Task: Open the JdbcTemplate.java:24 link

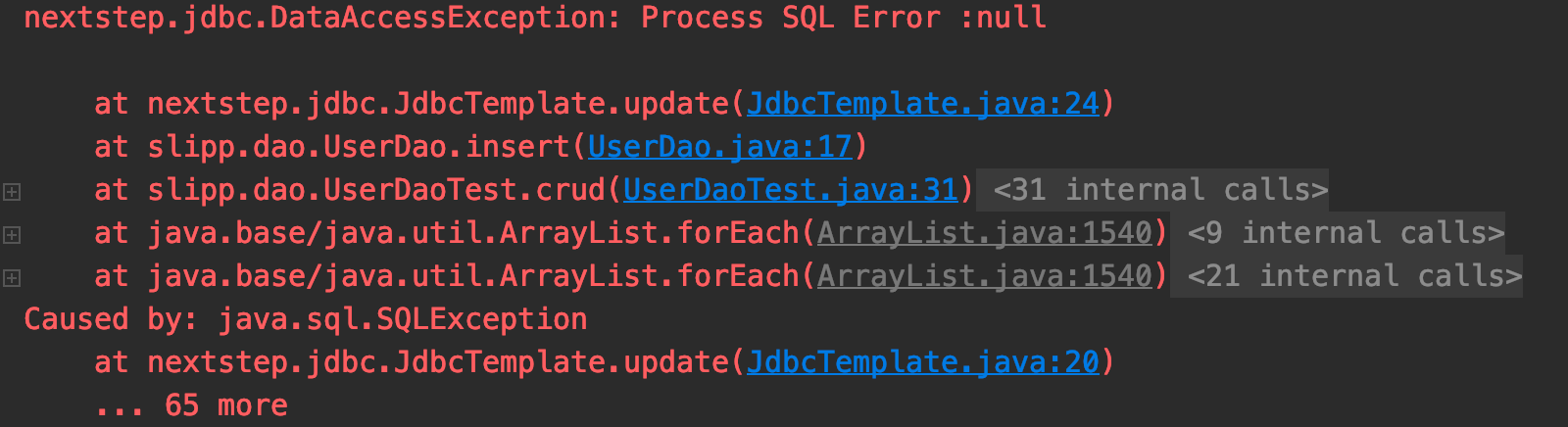Action: pos(922,104)
